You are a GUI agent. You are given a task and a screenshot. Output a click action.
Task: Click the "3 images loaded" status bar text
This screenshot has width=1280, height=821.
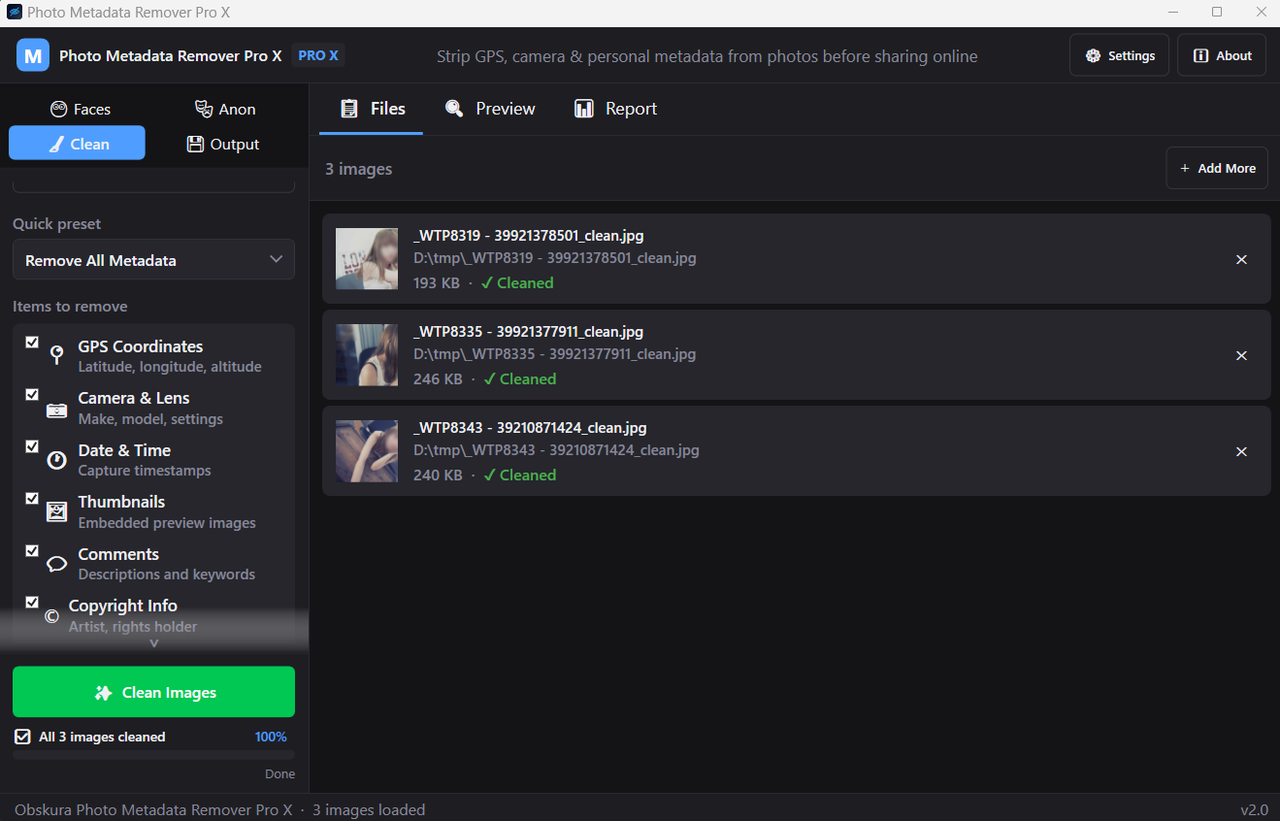(369, 810)
